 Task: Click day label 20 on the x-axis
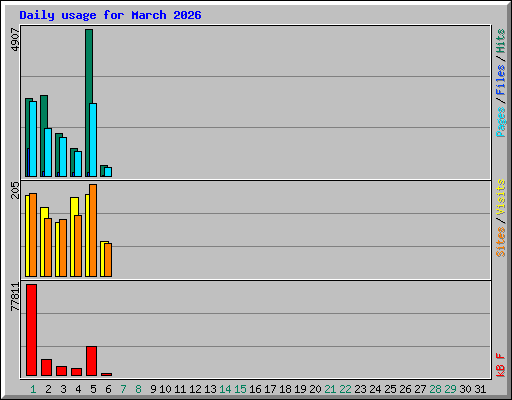[315, 389]
